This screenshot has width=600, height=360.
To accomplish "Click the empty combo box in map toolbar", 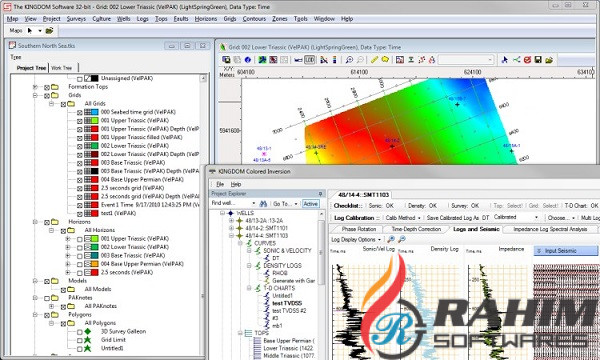I will [466, 60].
